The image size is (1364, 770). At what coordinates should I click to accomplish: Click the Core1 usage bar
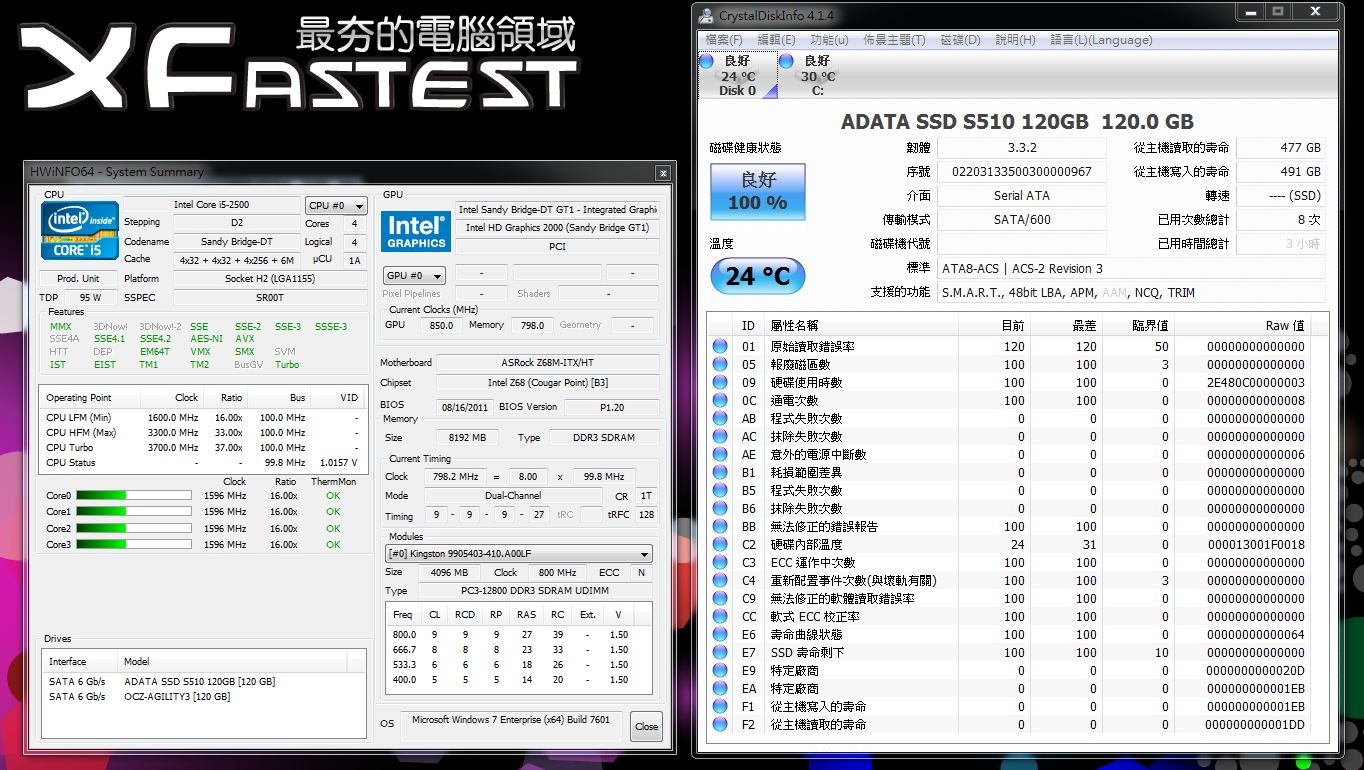[133, 511]
